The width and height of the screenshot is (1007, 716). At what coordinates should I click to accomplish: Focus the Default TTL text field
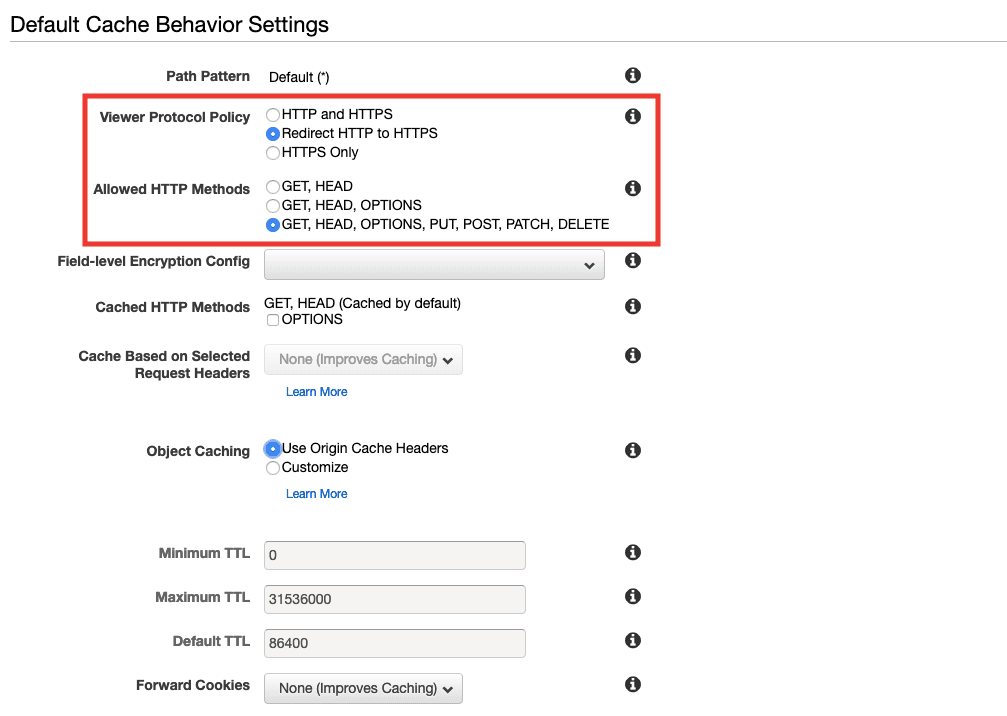pyautogui.click(x=395, y=643)
